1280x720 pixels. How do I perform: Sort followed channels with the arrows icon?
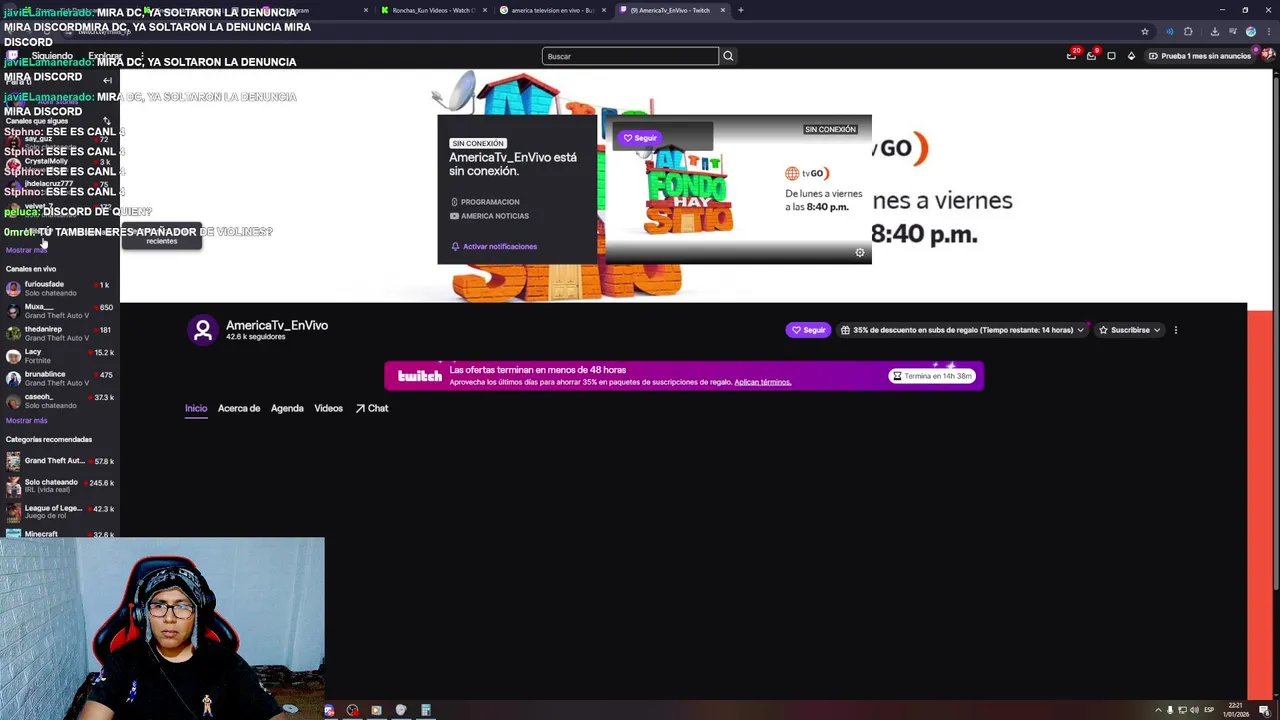(107, 121)
